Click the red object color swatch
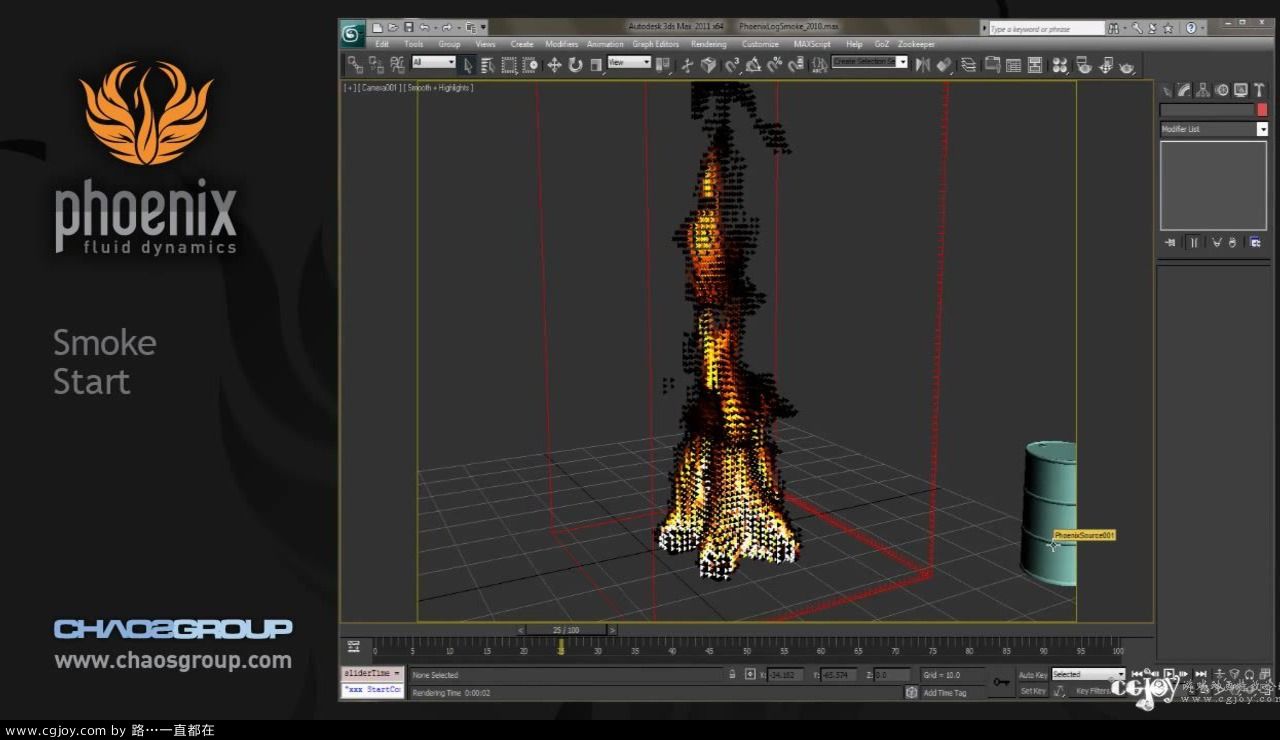1280x740 pixels. [1262, 110]
